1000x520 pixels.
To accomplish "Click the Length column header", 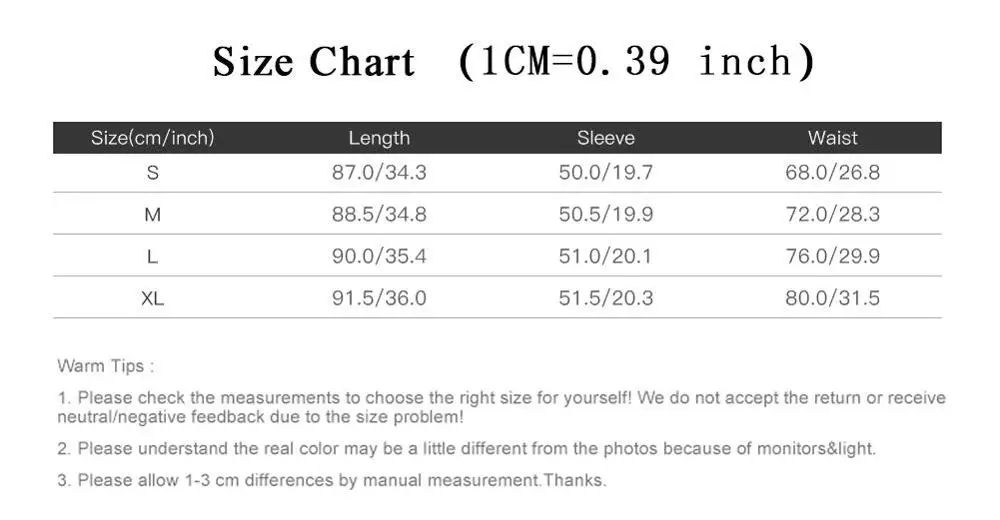I will click(379, 138).
